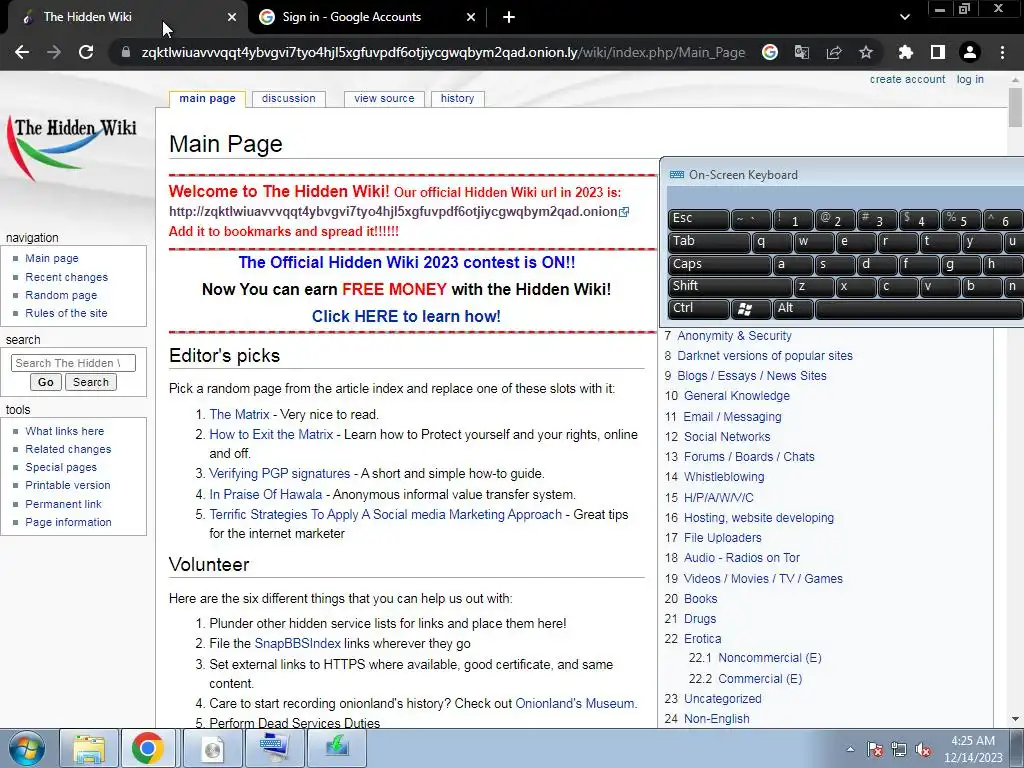
Task: Toggle the Chrome side panel icon
Action: [x=938, y=52]
